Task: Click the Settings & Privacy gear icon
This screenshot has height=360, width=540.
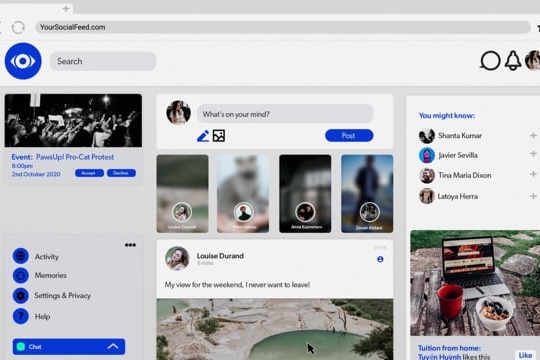Action: (x=21, y=296)
